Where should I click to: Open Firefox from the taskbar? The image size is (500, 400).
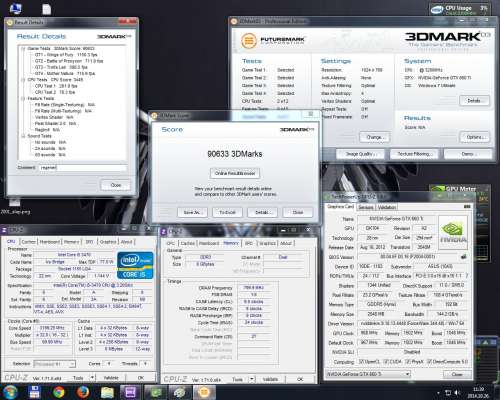click(83, 392)
